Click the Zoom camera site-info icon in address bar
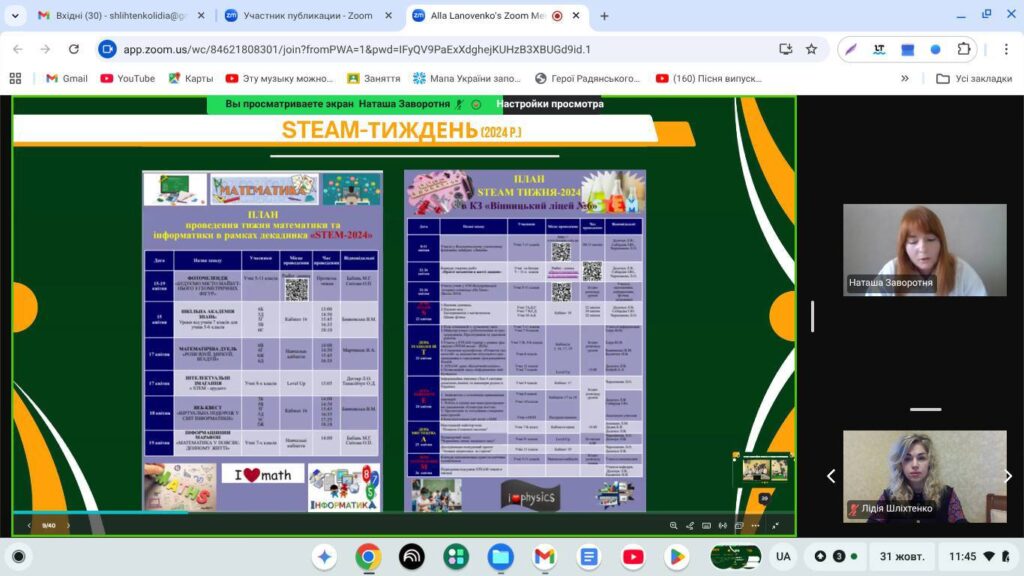 tap(107, 49)
